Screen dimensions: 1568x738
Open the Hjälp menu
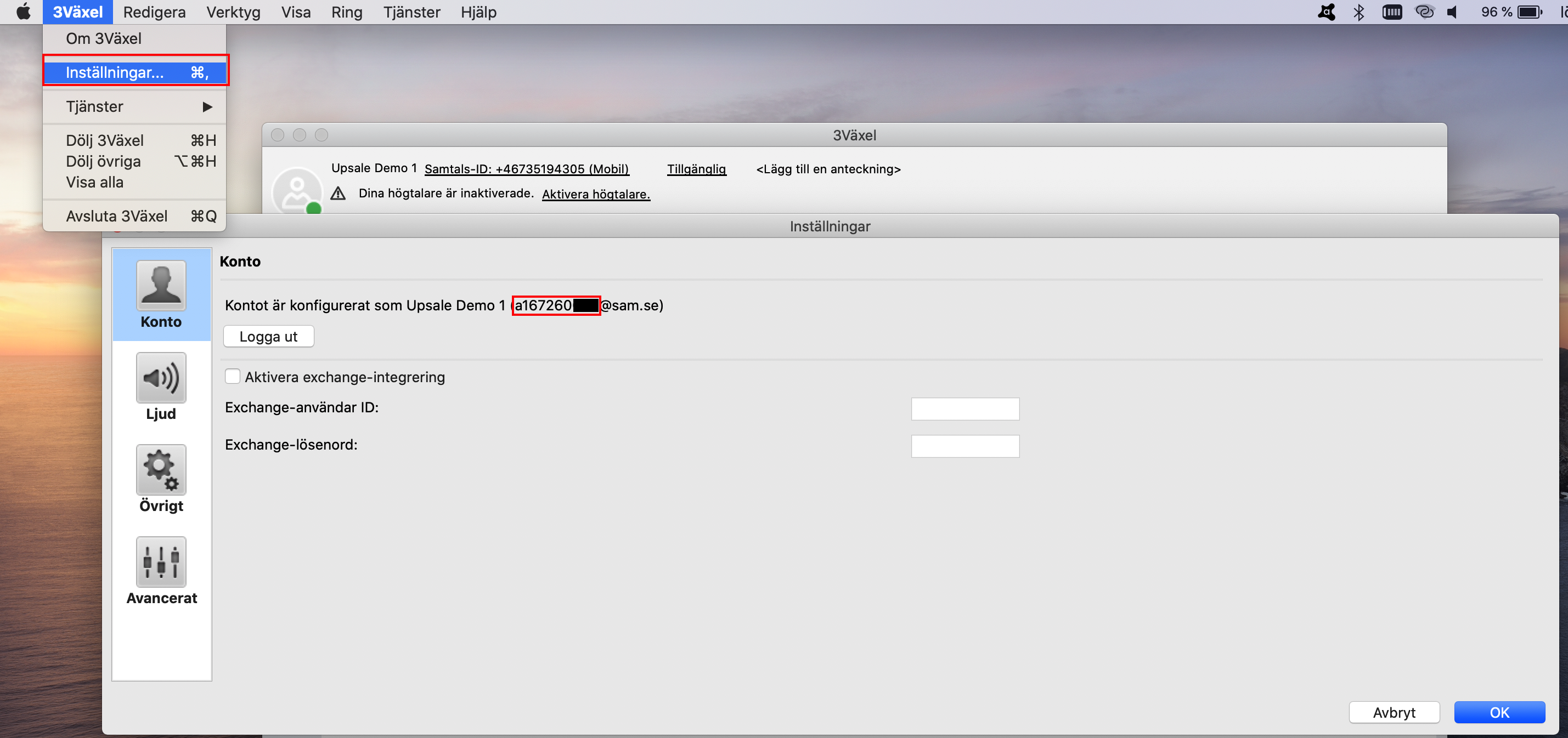click(478, 12)
